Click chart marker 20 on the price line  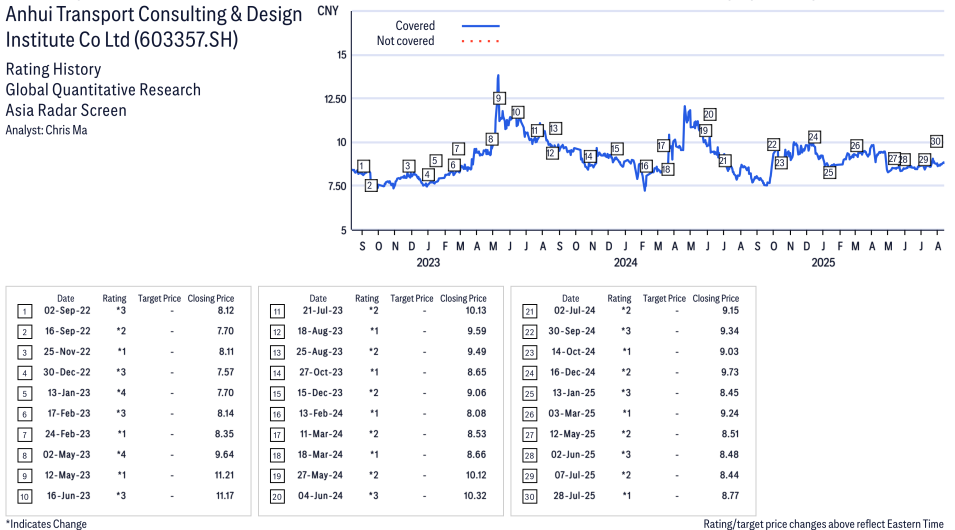tap(709, 115)
